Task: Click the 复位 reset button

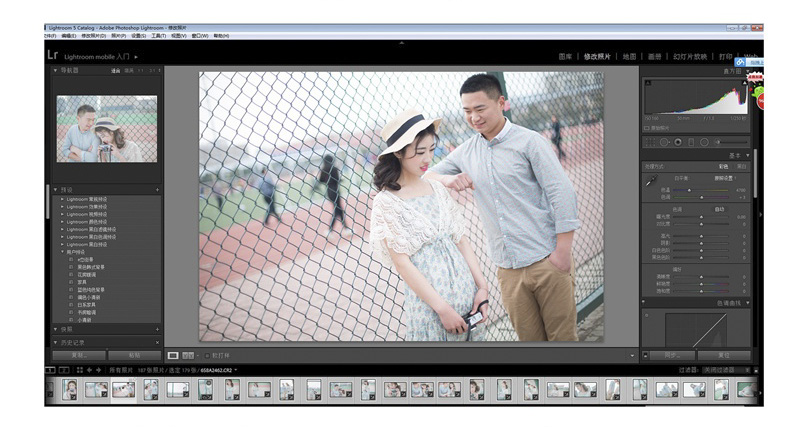Action: (724, 355)
